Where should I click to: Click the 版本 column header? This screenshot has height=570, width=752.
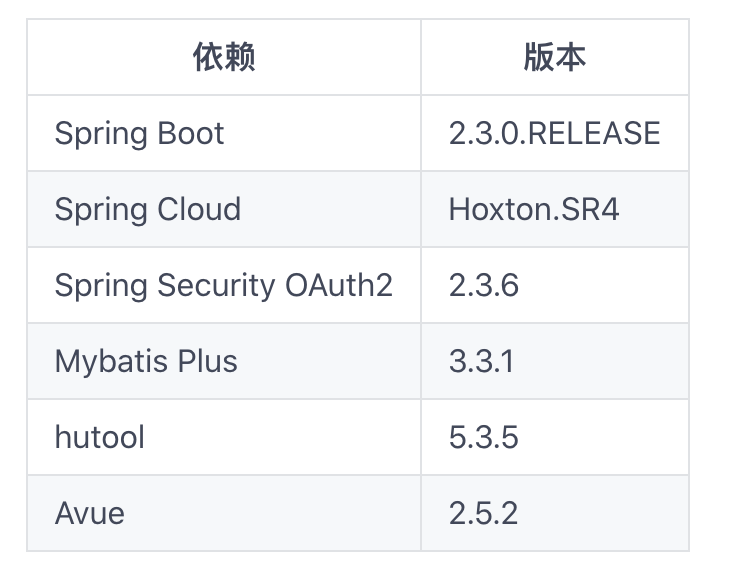[x=555, y=57]
